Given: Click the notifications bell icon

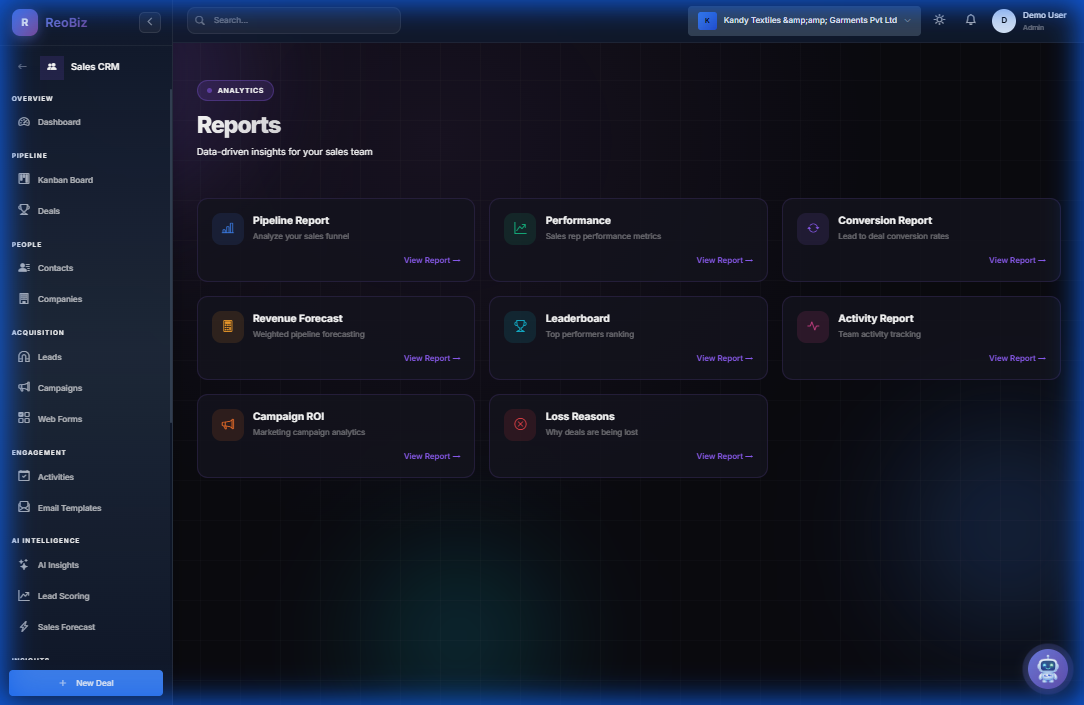Looking at the screenshot, I should click(970, 19).
